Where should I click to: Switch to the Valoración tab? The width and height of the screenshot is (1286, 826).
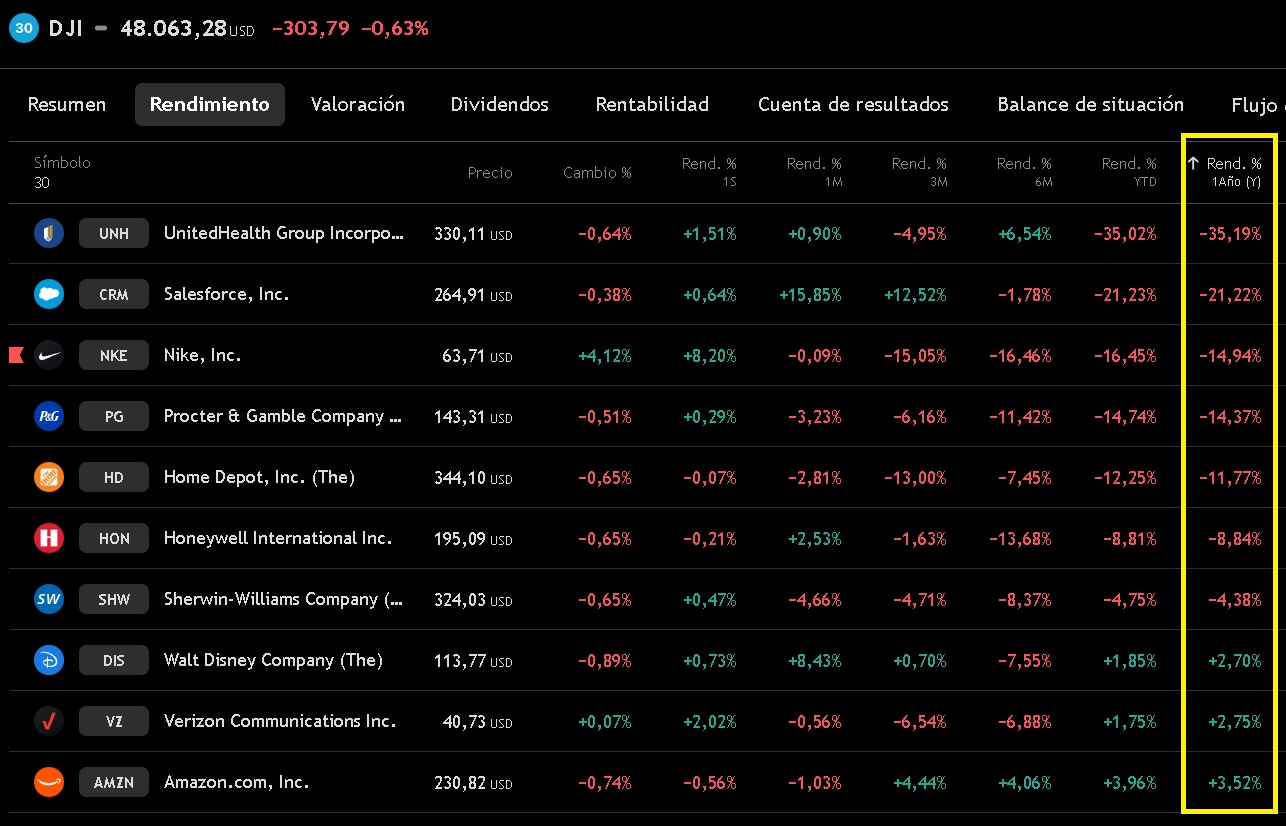tap(357, 105)
